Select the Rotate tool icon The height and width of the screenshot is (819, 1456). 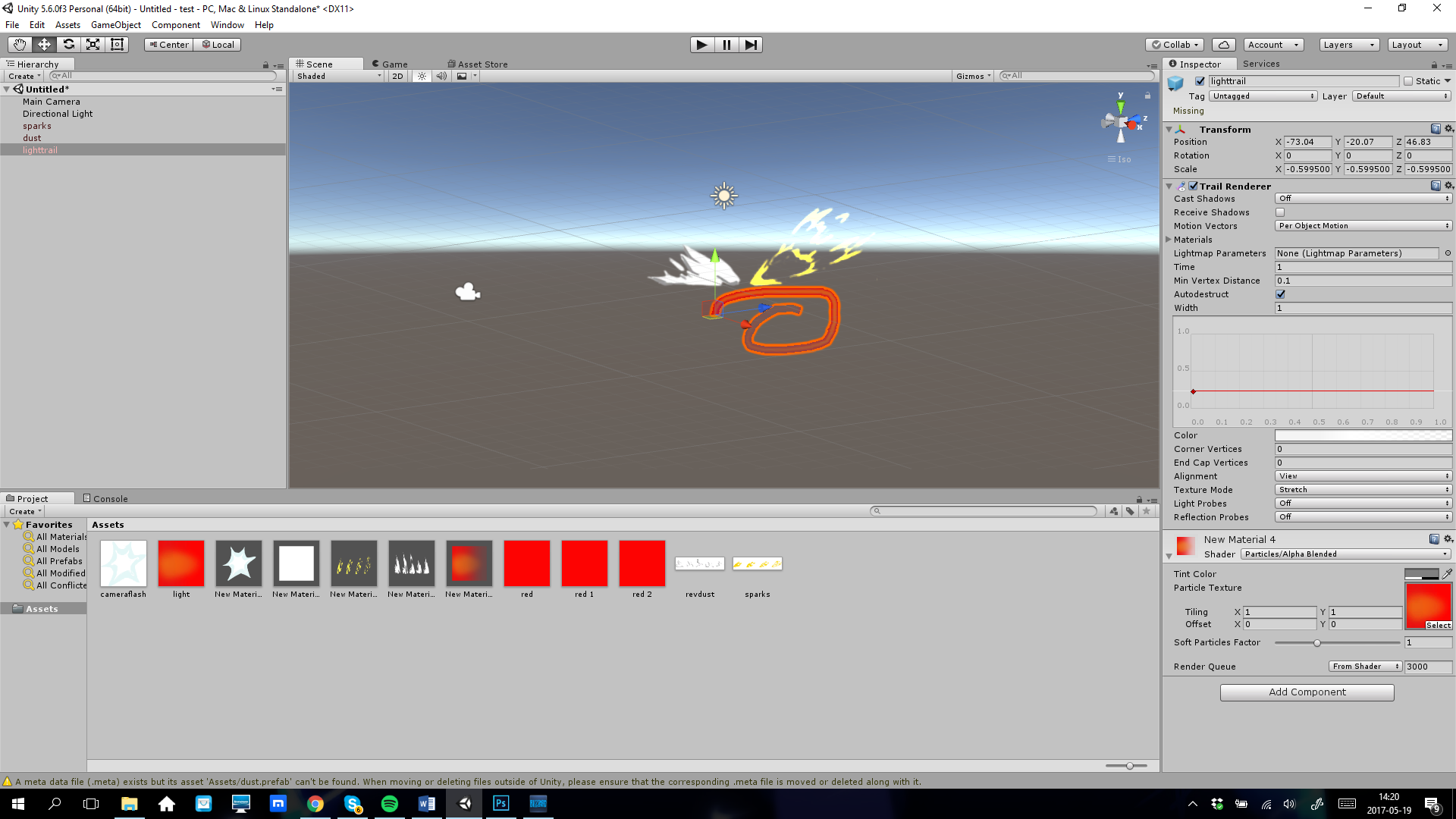coord(68,45)
